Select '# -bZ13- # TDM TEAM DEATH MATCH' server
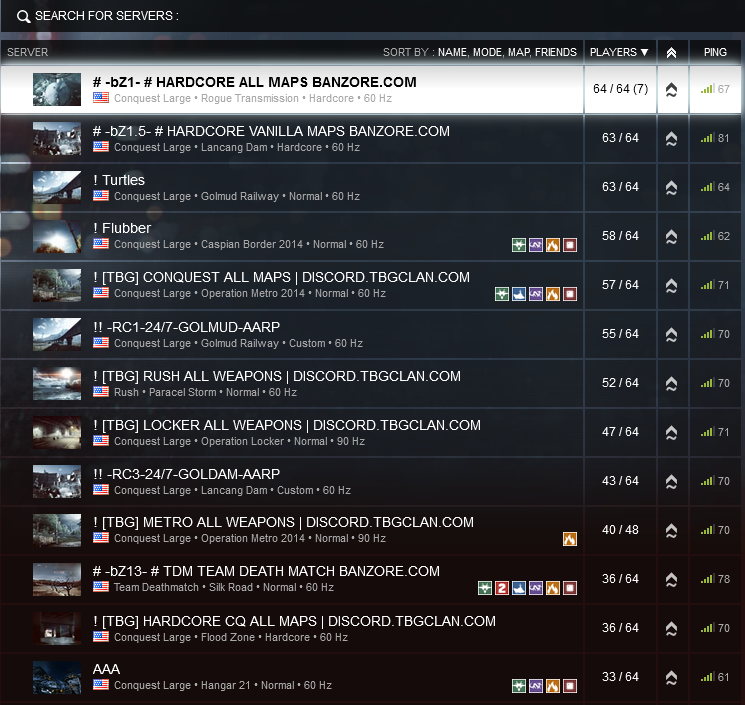This screenshot has height=705, width=745. click(266, 571)
